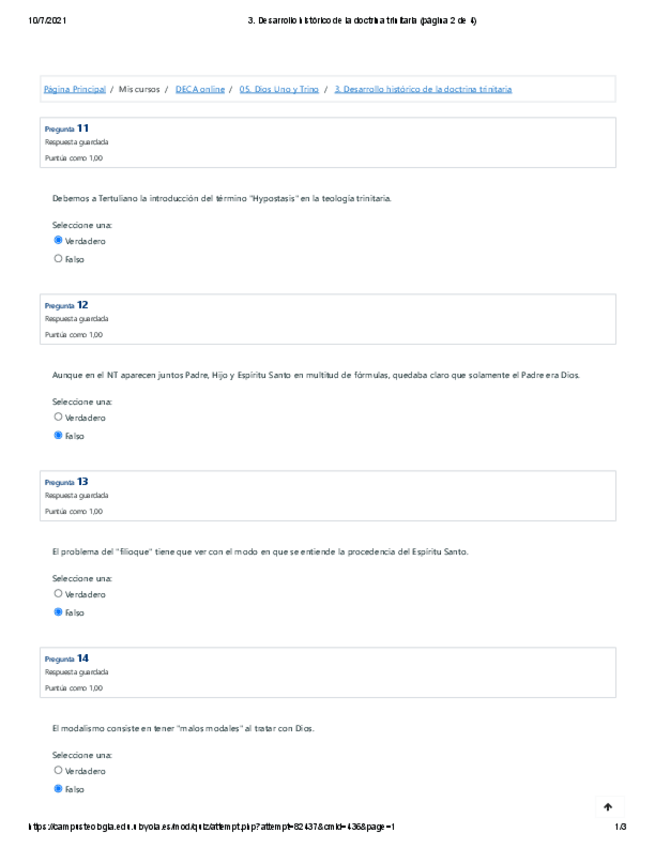Open 05. Dios Uno y Trino breadcrumb
The height and width of the screenshot is (848, 655).
pyautogui.click(x=279, y=89)
